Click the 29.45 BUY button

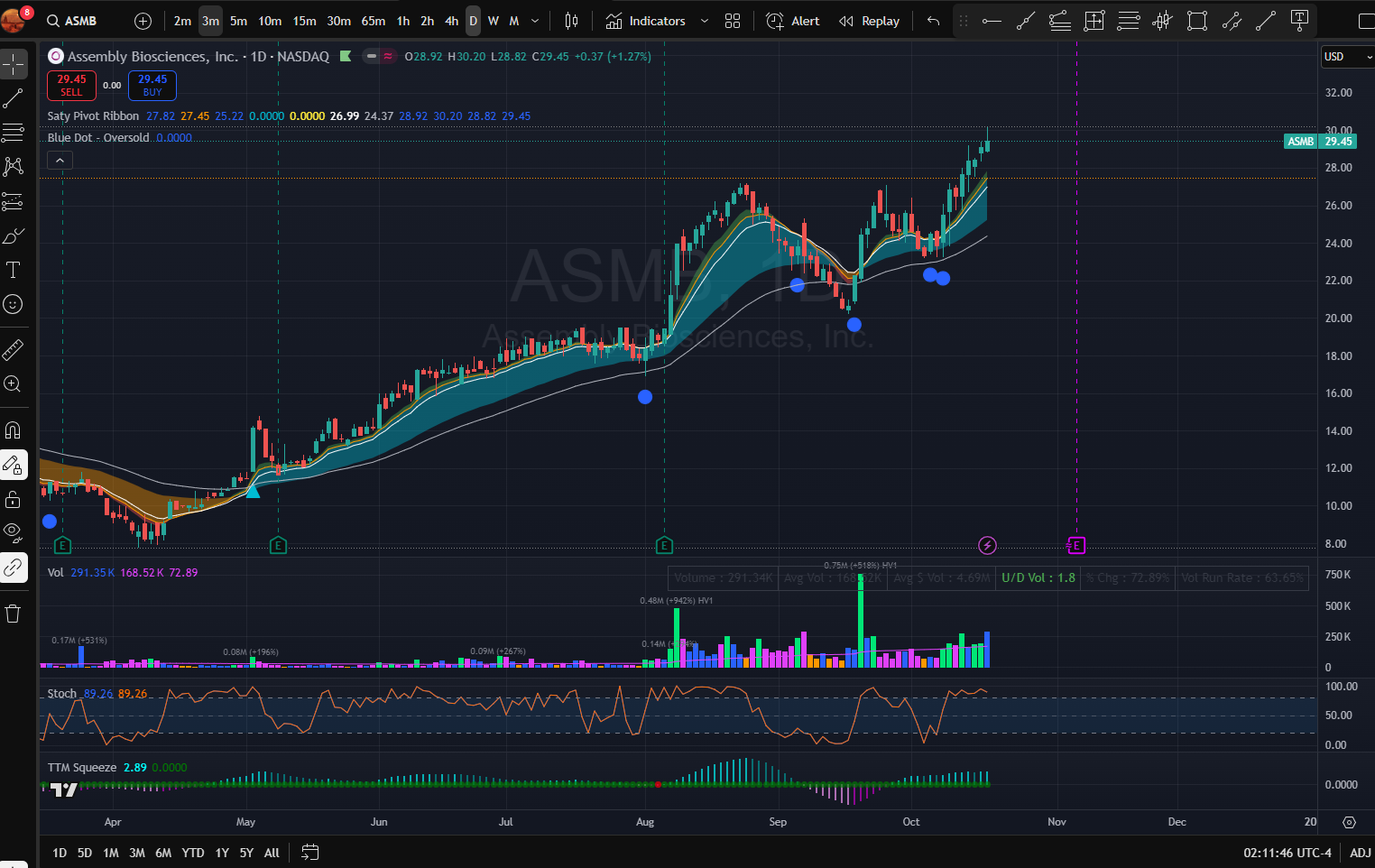[152, 86]
